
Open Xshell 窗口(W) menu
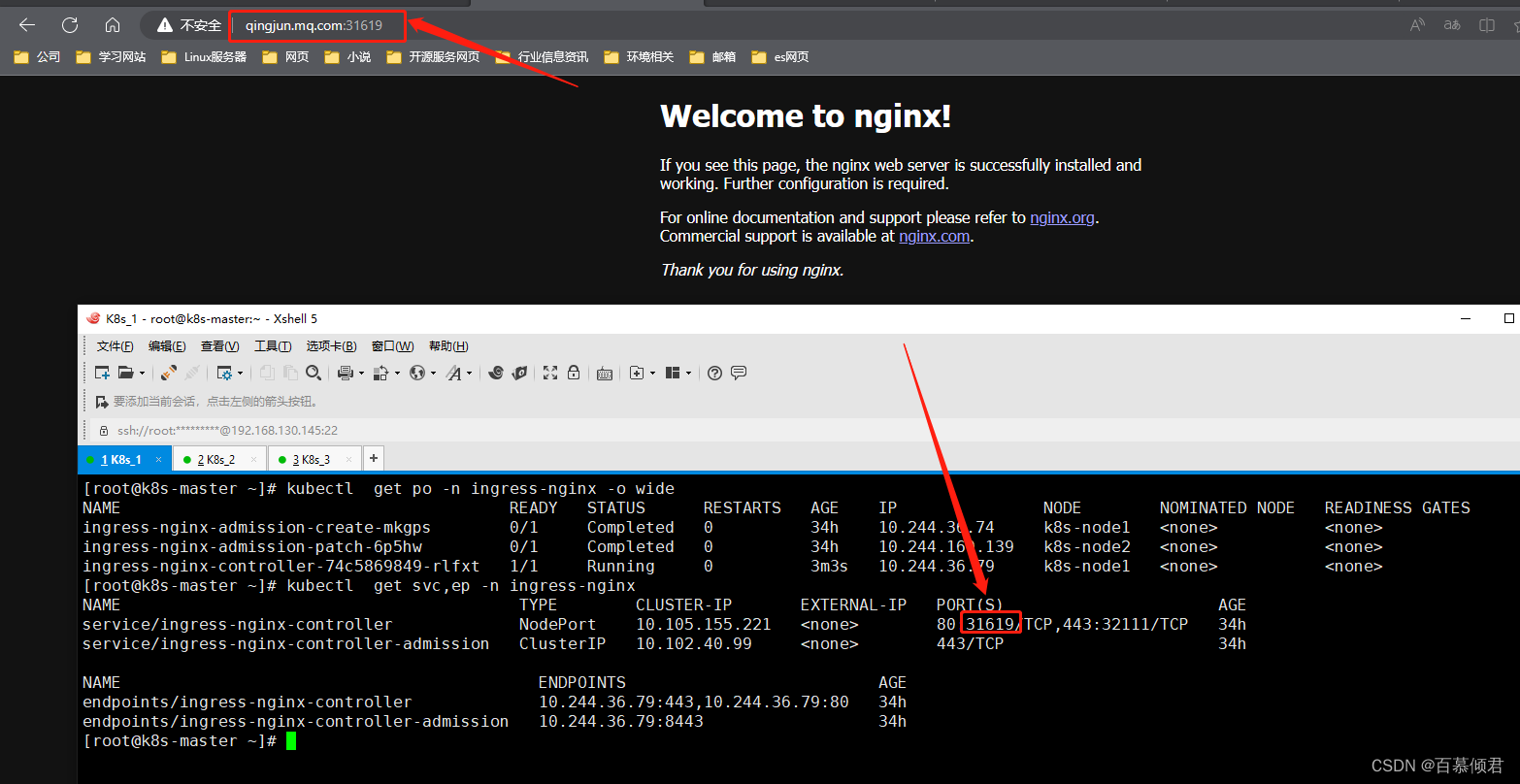(392, 346)
